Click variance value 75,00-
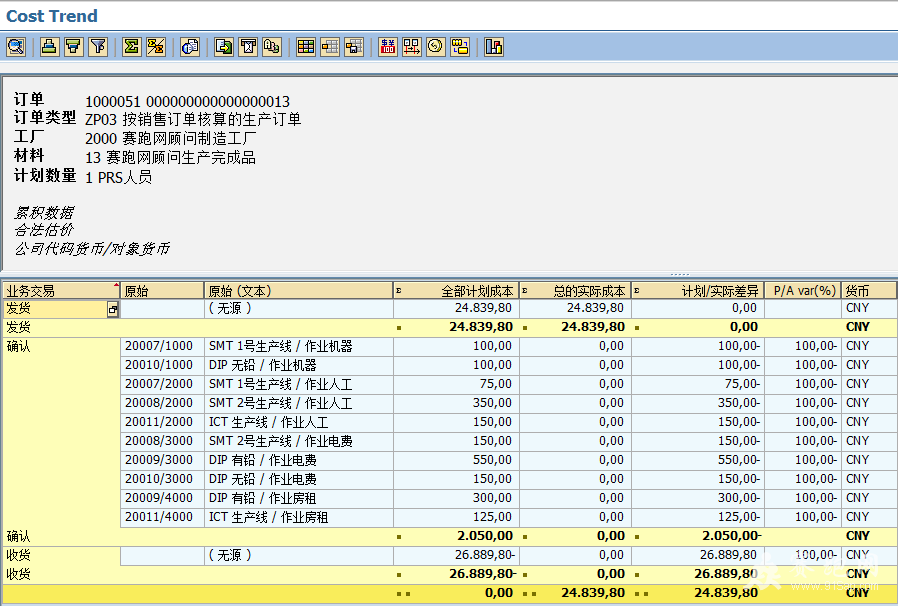This screenshot has width=898, height=606. (x=742, y=384)
